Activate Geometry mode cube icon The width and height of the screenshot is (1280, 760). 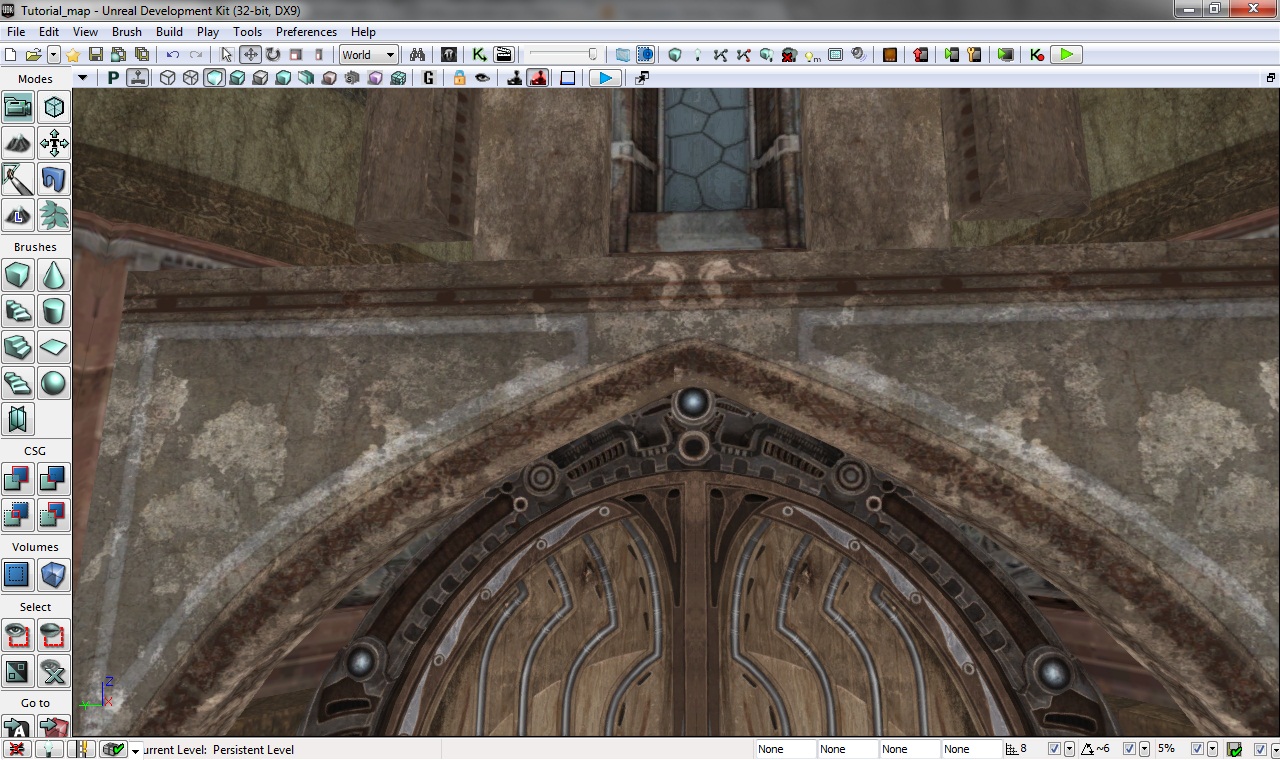click(54, 107)
